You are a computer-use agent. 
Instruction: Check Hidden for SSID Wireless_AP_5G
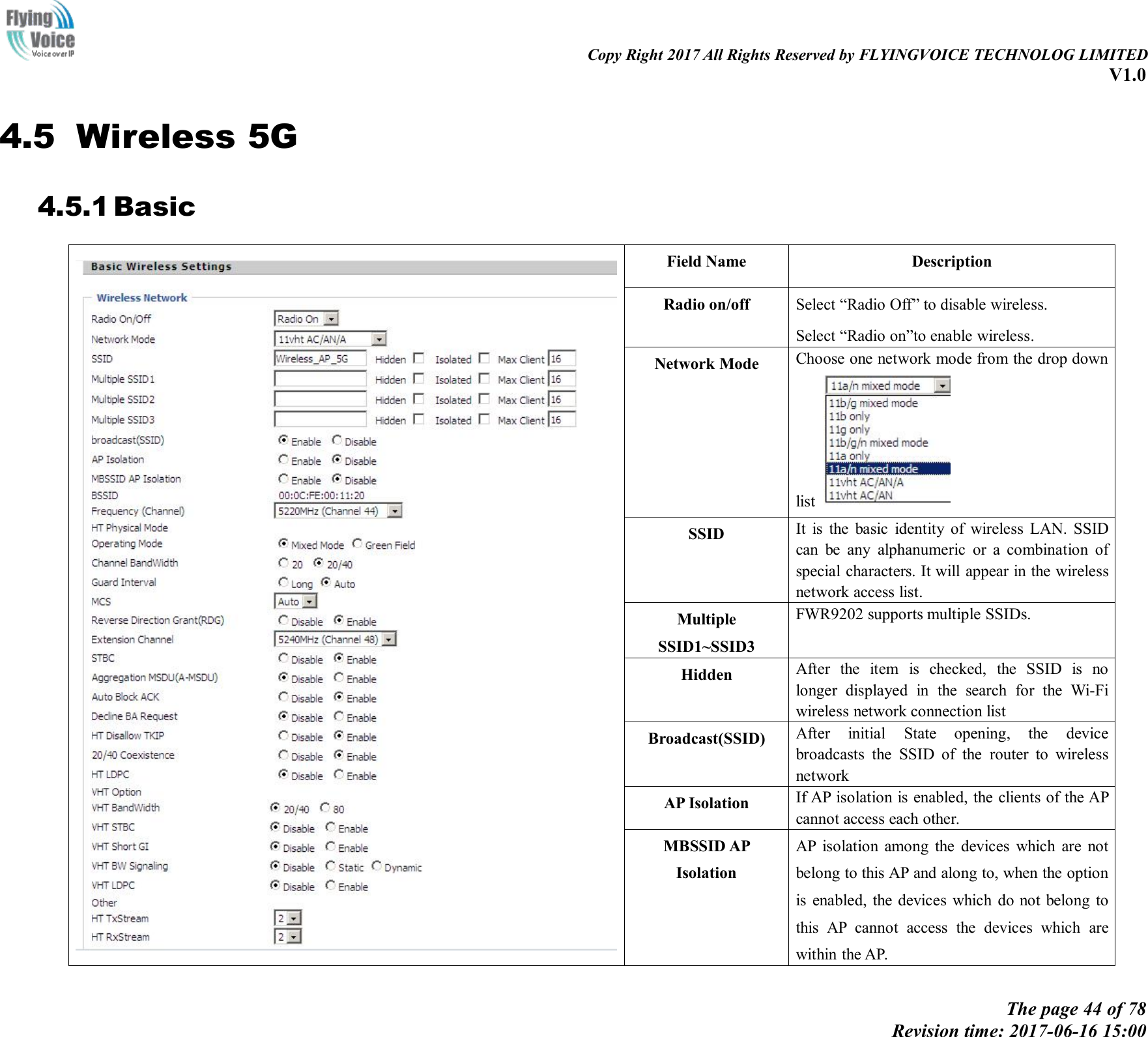pyautogui.click(x=419, y=358)
